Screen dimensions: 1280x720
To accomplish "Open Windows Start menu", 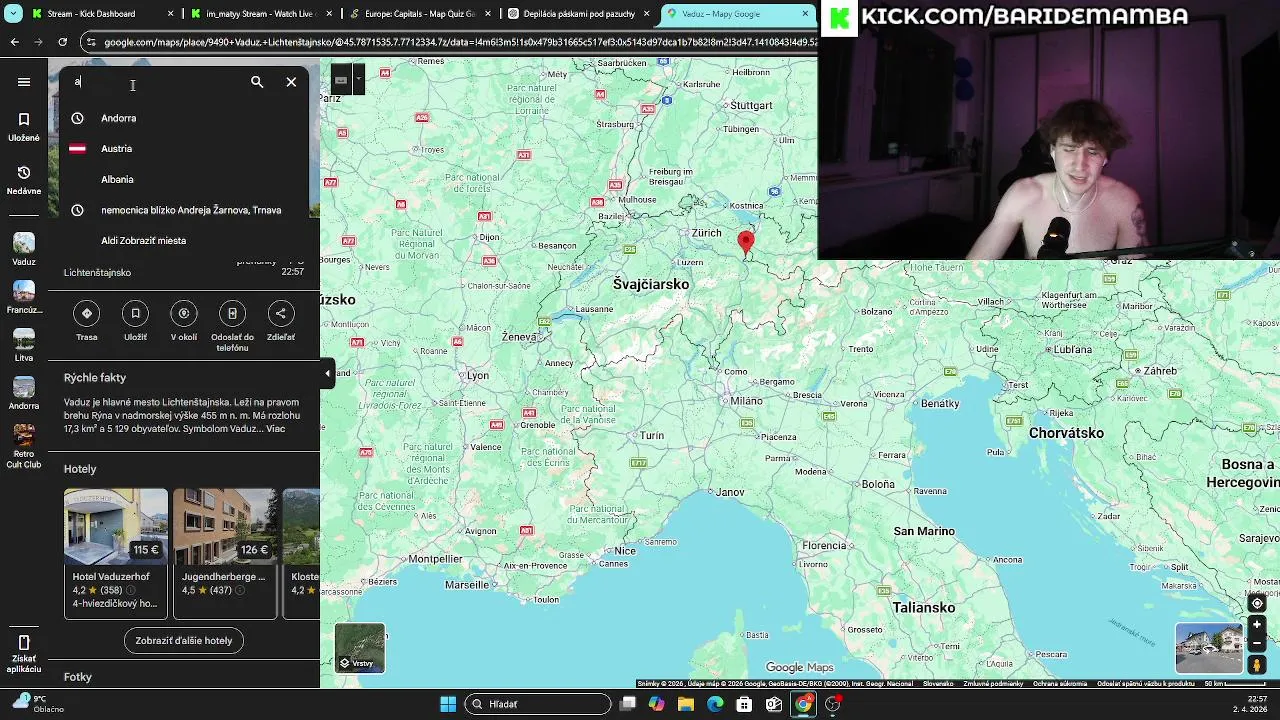I will tap(448, 704).
